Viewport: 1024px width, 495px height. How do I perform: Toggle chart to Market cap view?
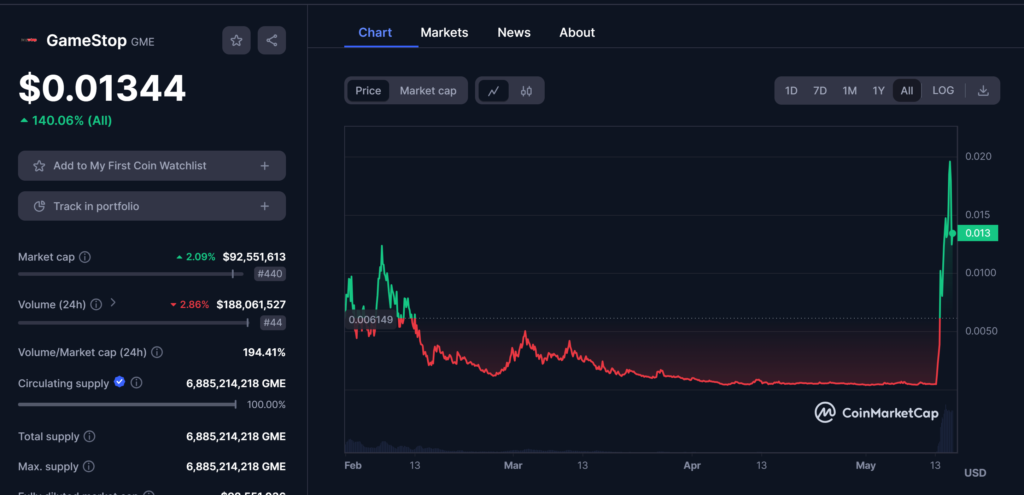[x=428, y=91]
